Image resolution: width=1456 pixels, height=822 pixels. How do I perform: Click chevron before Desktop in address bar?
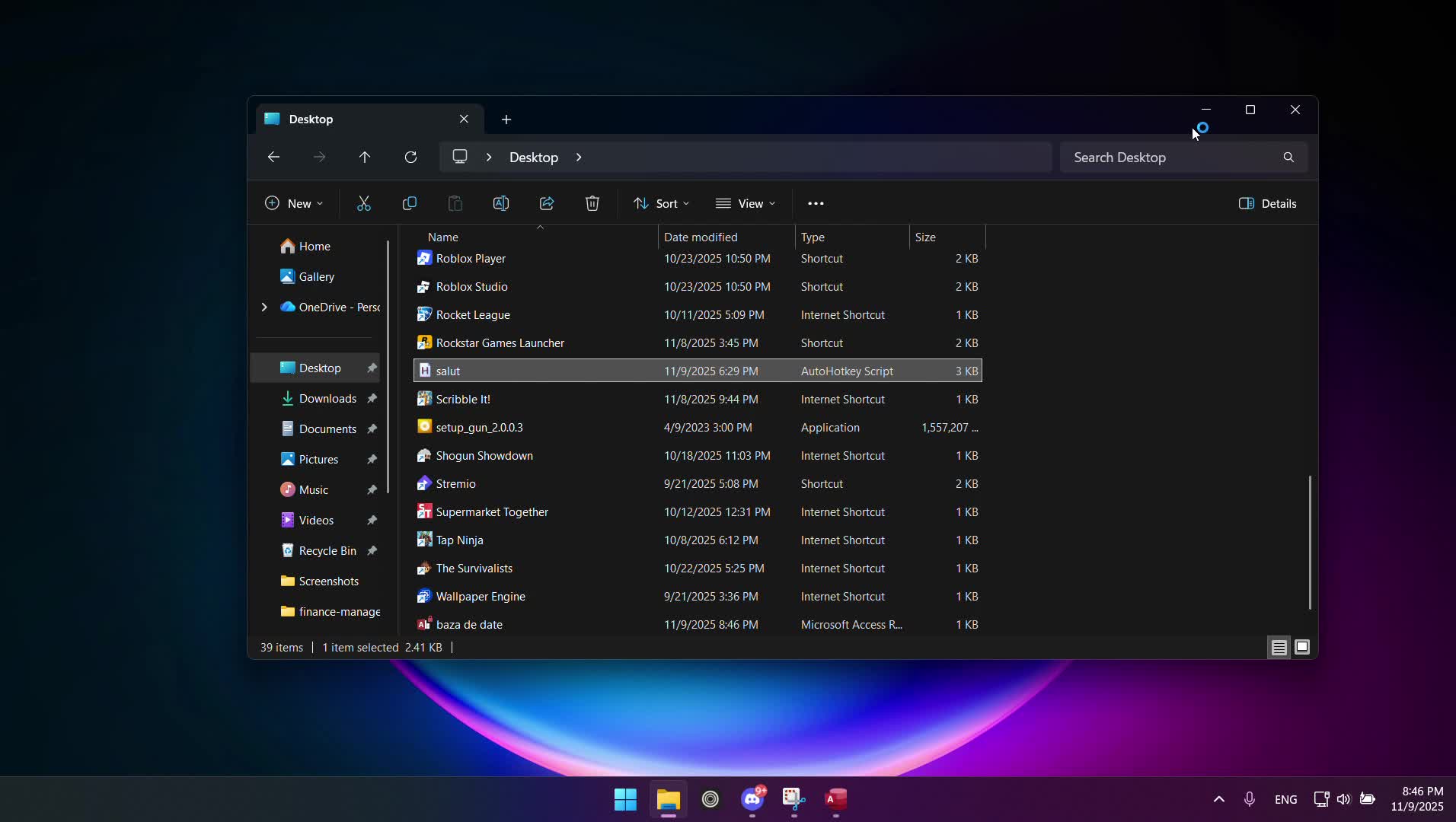489,157
